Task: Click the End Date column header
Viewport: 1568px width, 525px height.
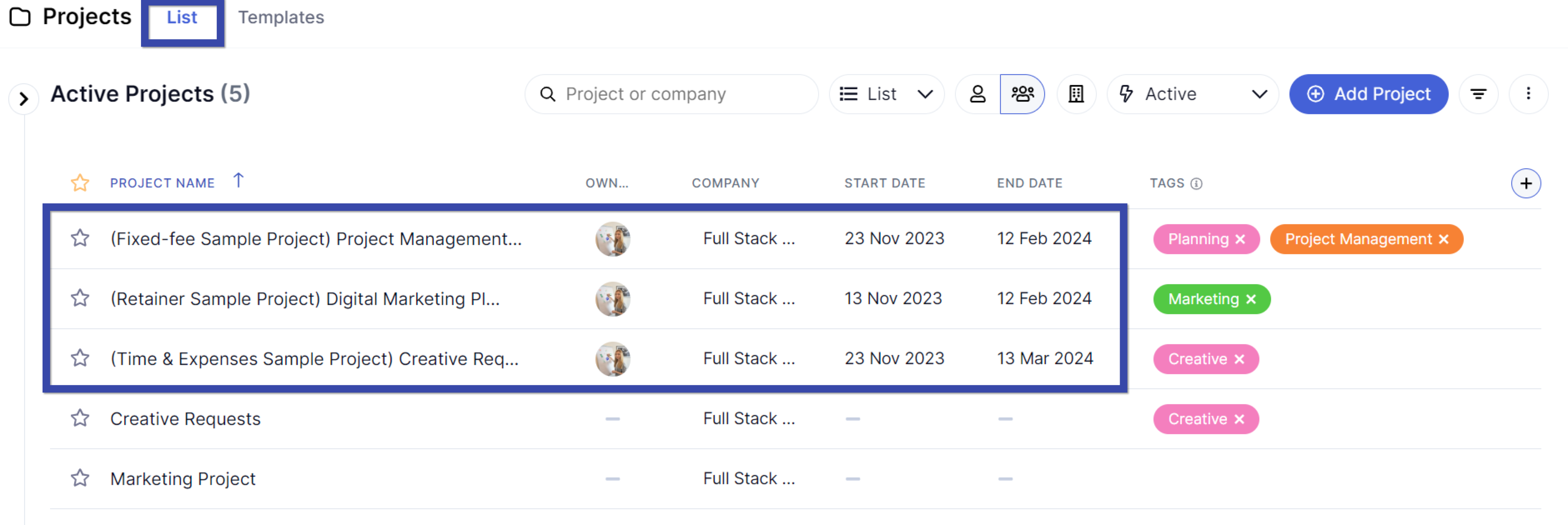Action: click(1029, 183)
